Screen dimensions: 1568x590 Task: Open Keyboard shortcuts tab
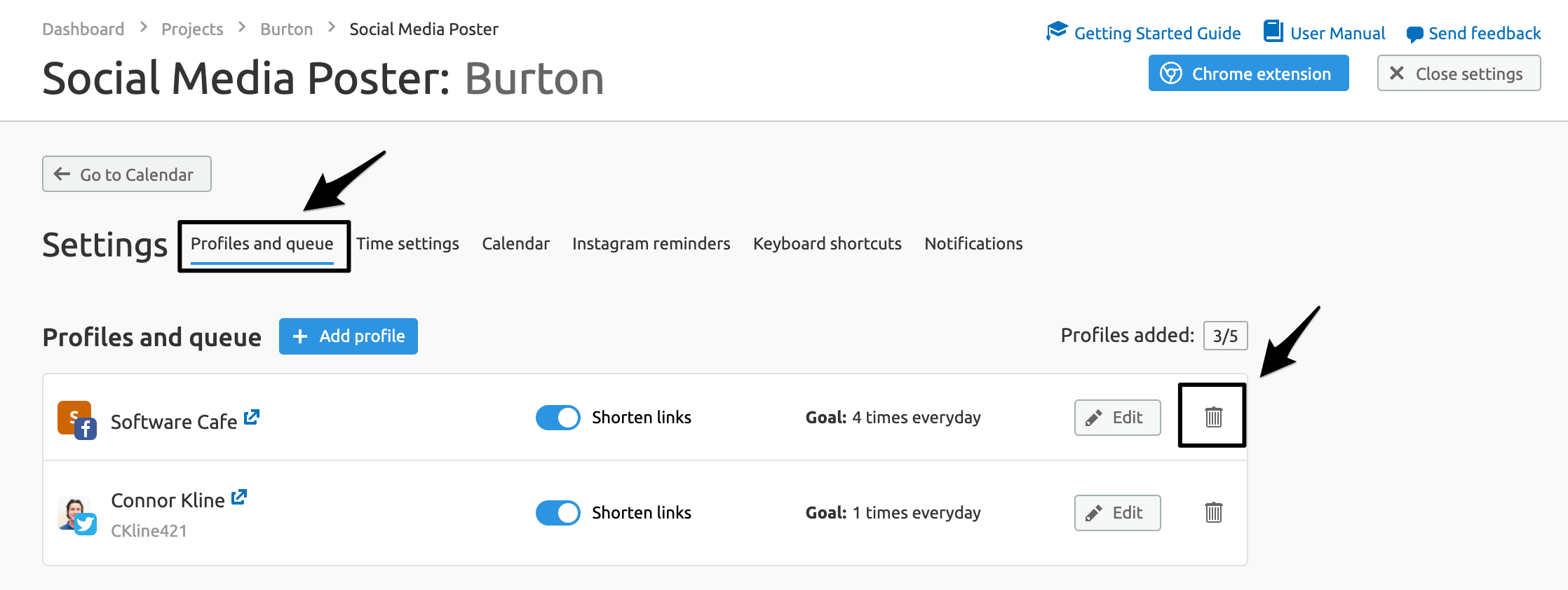[827, 243]
